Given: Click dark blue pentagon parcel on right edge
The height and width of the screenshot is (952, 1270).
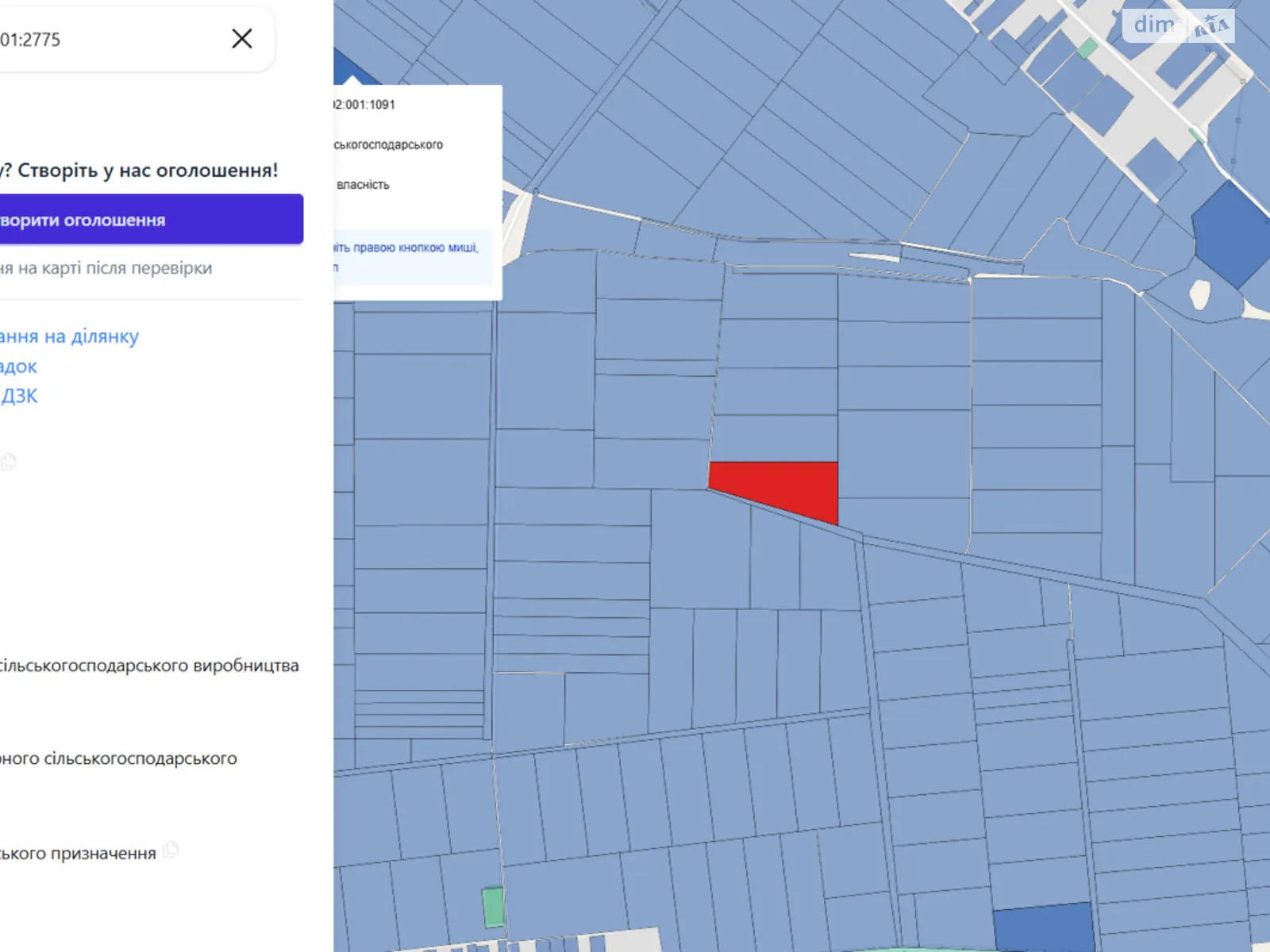Looking at the screenshot, I should pyautogui.click(x=1230, y=234).
